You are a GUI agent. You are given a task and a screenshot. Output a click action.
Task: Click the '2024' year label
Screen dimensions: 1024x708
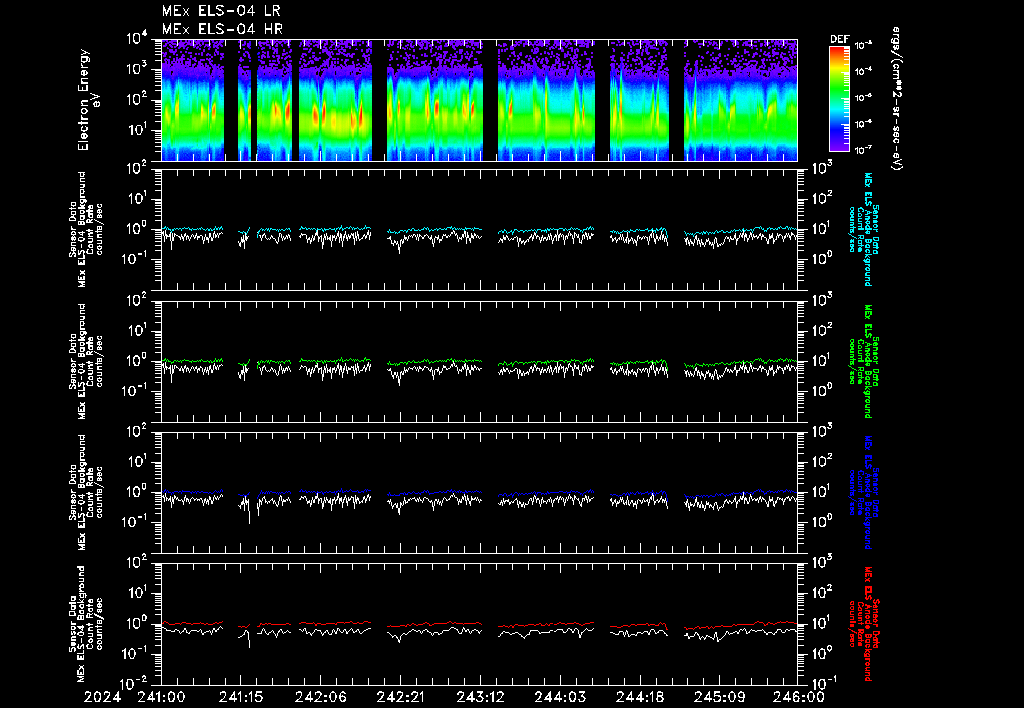pos(103,698)
